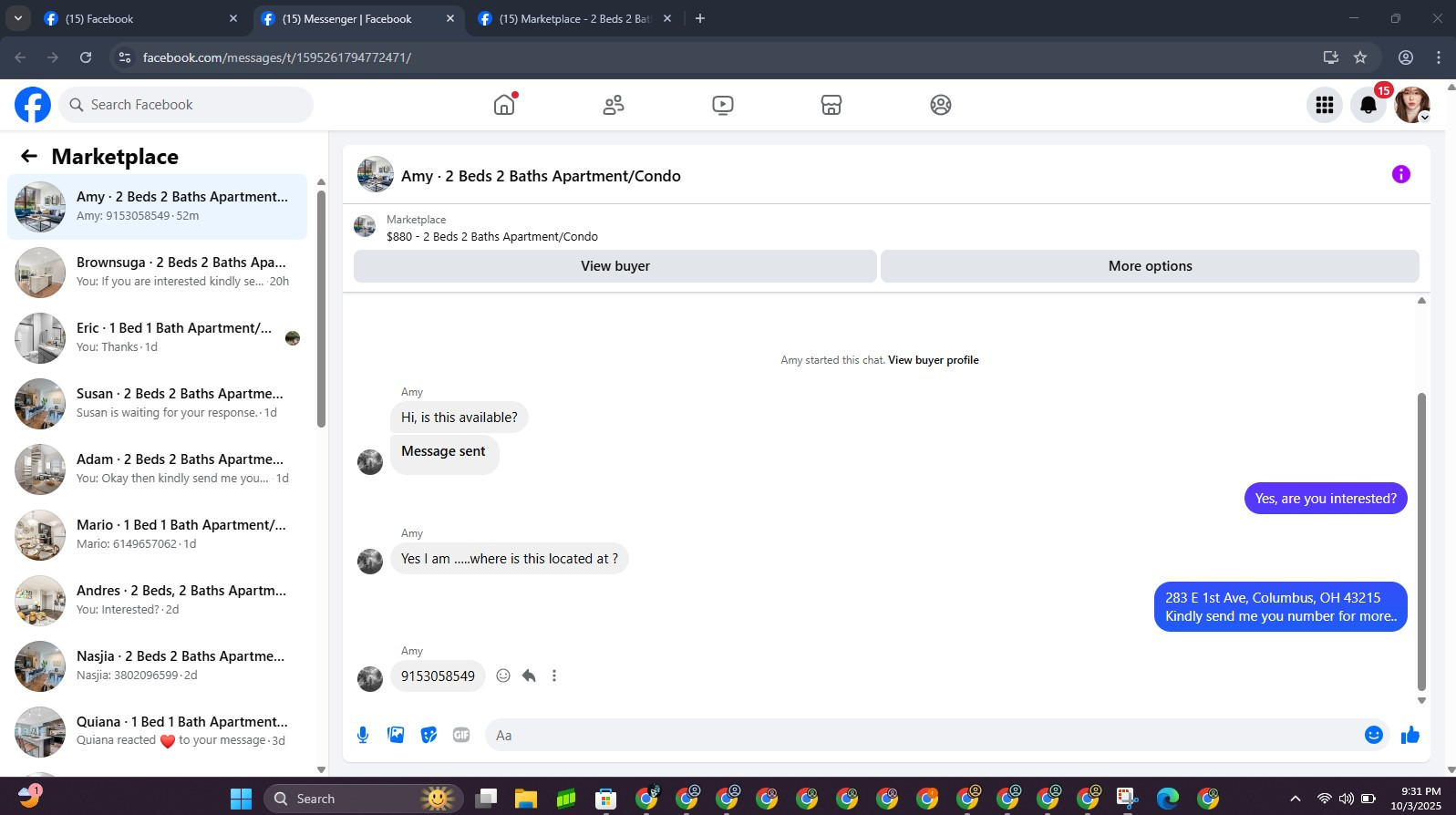This screenshot has width=1456, height=815.
Task: Click the listing thumbnail in chat header
Action: pyautogui.click(x=375, y=174)
